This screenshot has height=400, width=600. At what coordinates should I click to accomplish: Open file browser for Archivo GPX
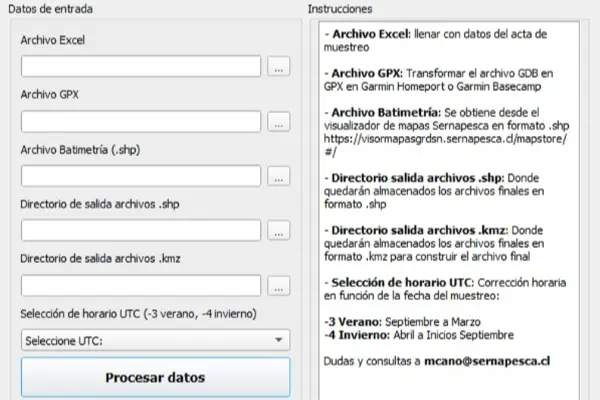pos(279,122)
